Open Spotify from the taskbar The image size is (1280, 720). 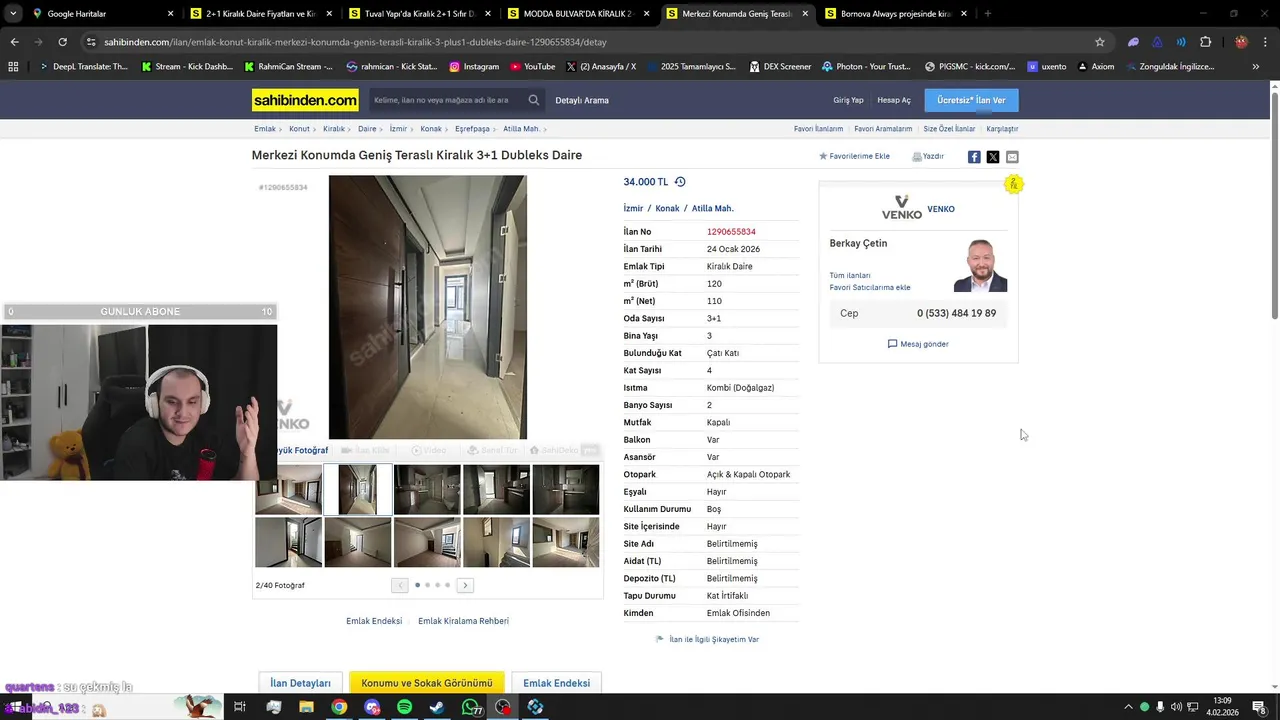(x=404, y=707)
